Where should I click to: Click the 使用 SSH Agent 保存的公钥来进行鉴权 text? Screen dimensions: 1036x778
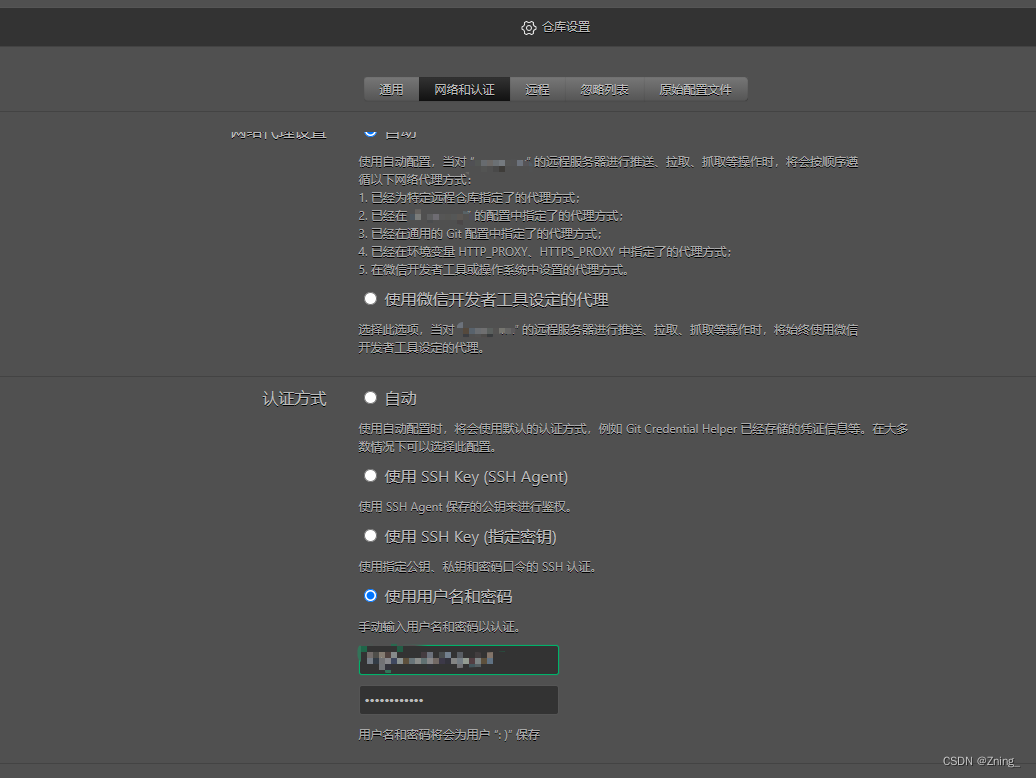point(465,507)
